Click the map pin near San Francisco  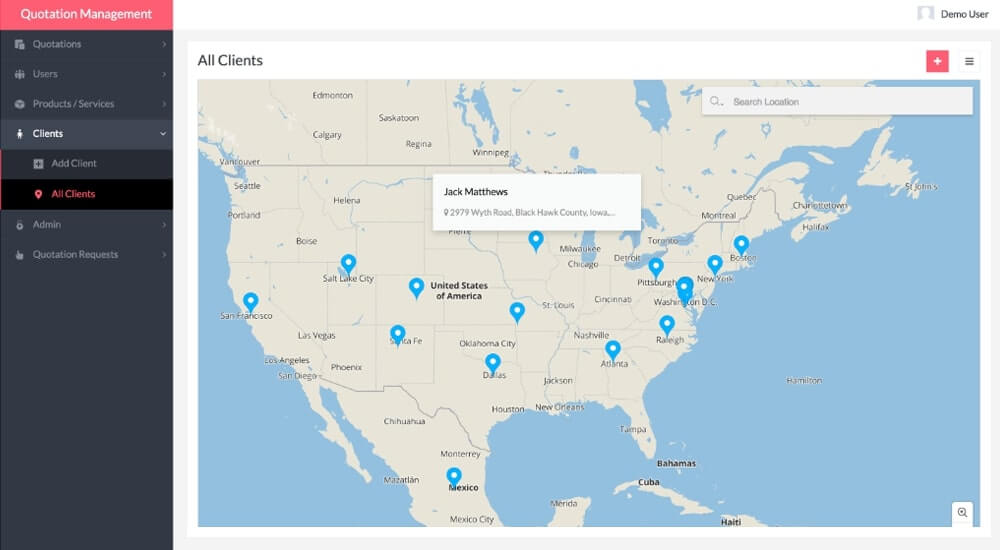(251, 300)
